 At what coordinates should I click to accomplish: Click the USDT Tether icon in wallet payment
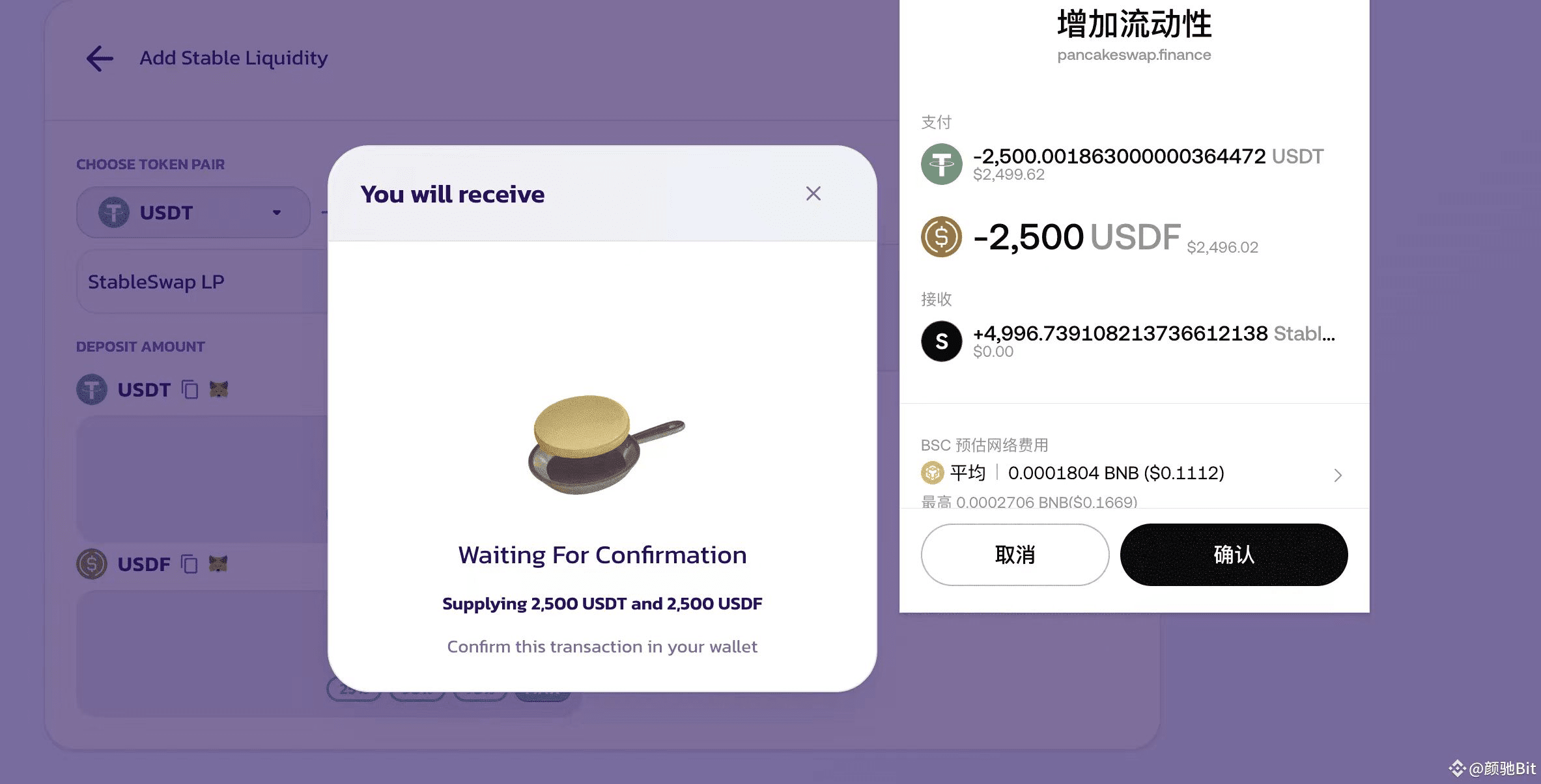coord(941,164)
